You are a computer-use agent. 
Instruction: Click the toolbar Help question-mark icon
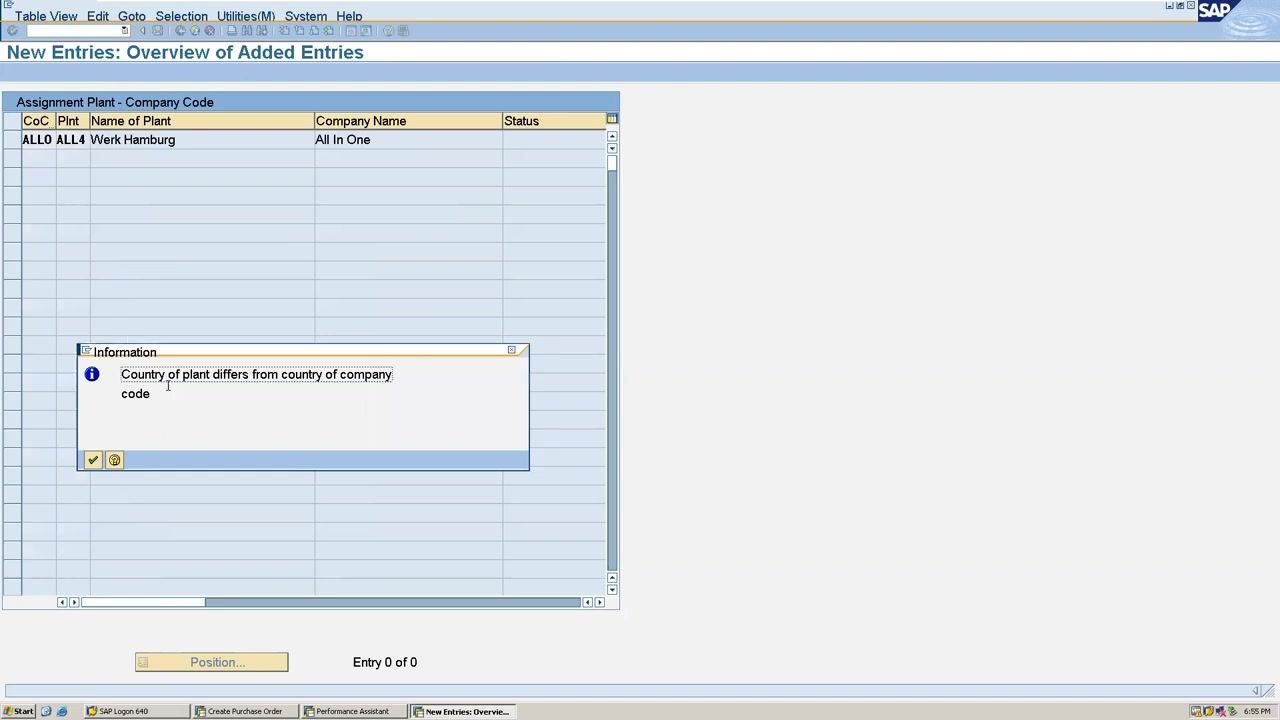pyautogui.click(x=388, y=31)
